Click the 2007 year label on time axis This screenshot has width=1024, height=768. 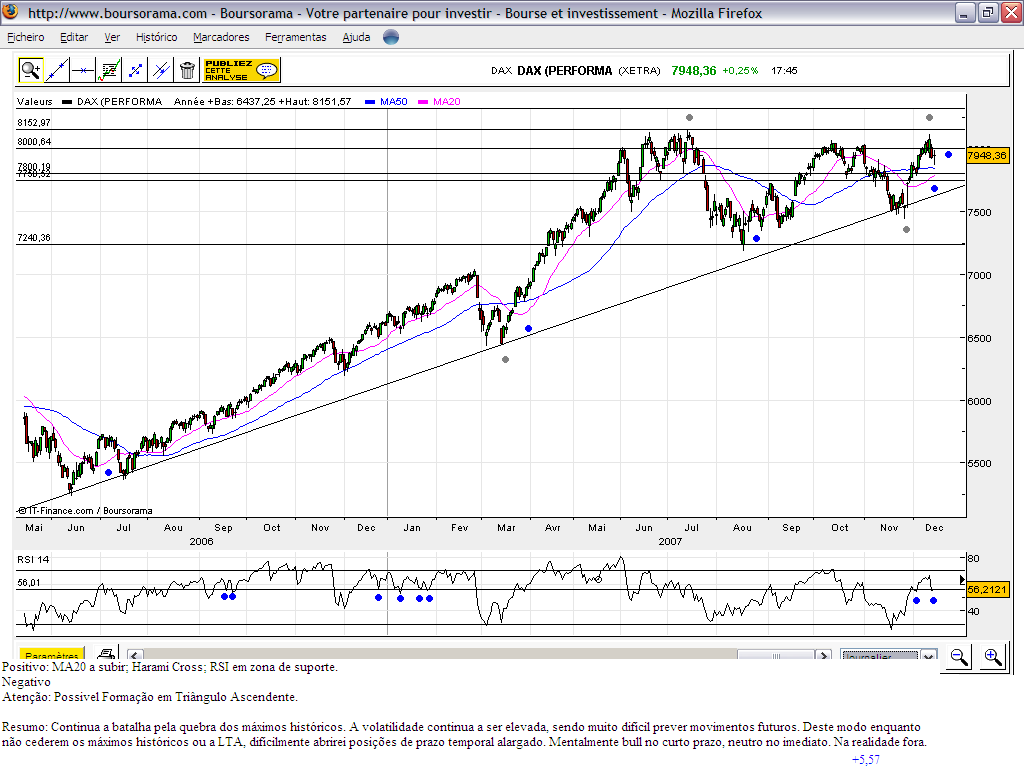670,541
